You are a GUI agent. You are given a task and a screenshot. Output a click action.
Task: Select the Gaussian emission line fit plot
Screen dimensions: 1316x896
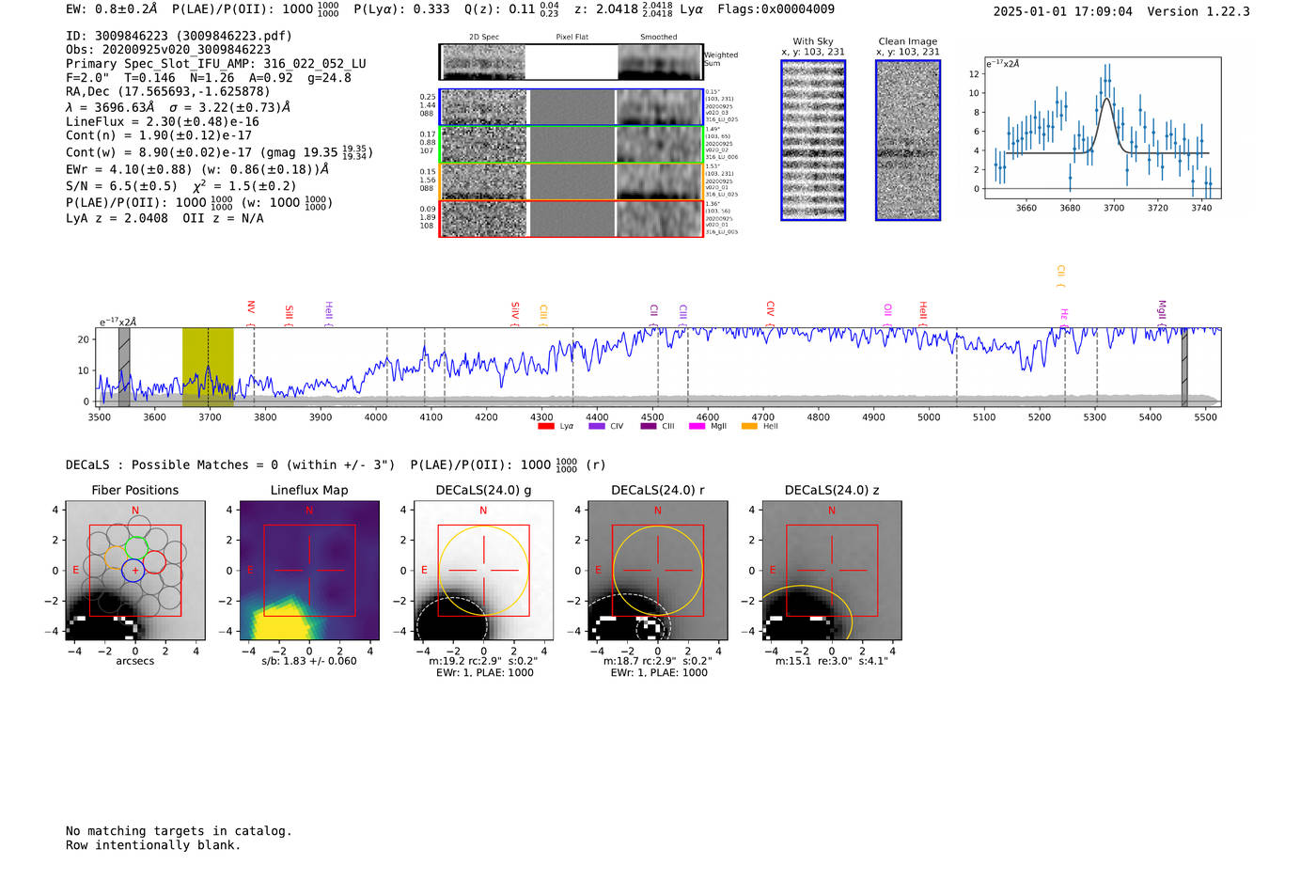1103,128
